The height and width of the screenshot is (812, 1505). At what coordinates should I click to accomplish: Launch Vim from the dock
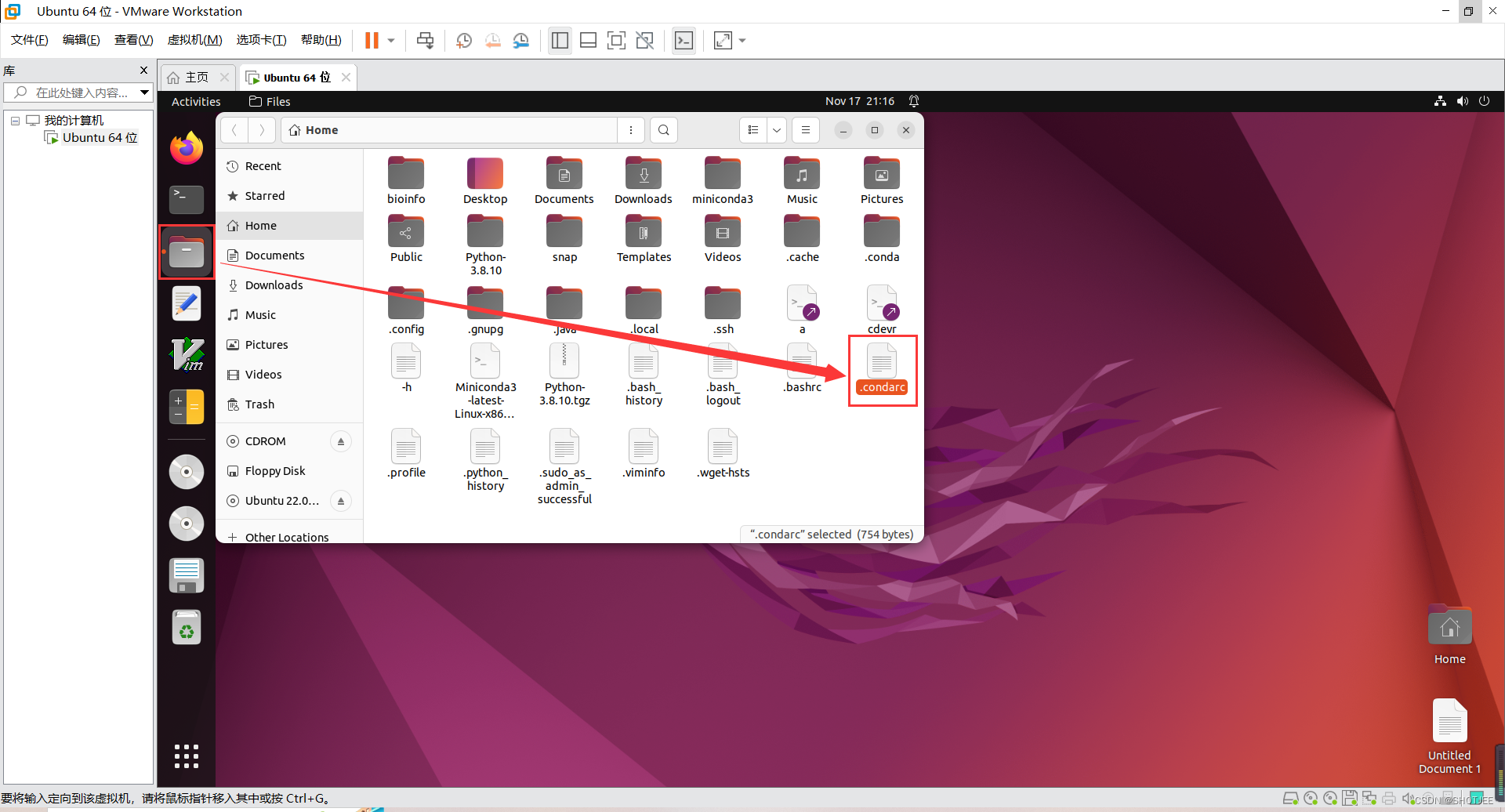[187, 354]
